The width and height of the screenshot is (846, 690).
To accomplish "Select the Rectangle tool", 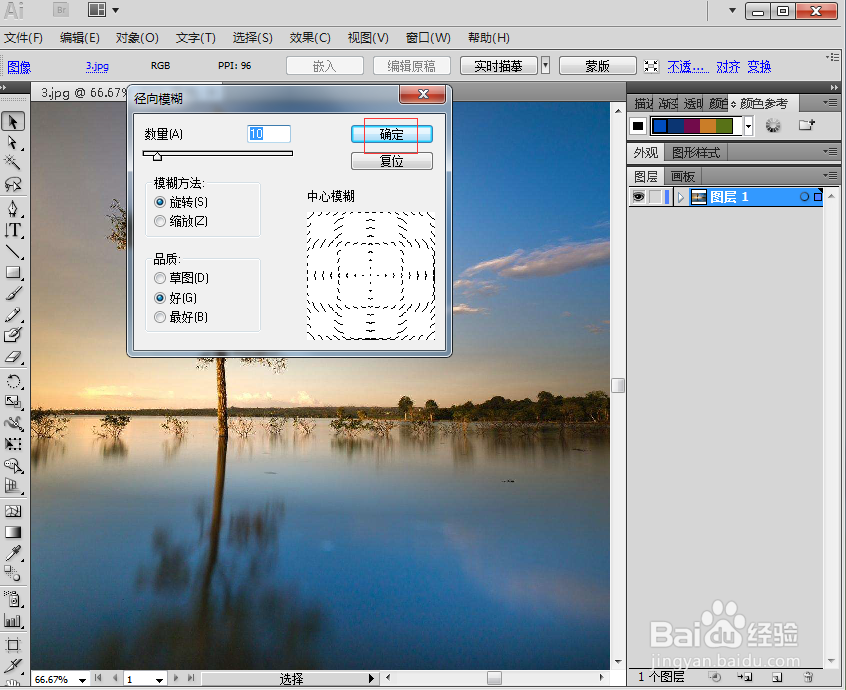I will point(12,272).
